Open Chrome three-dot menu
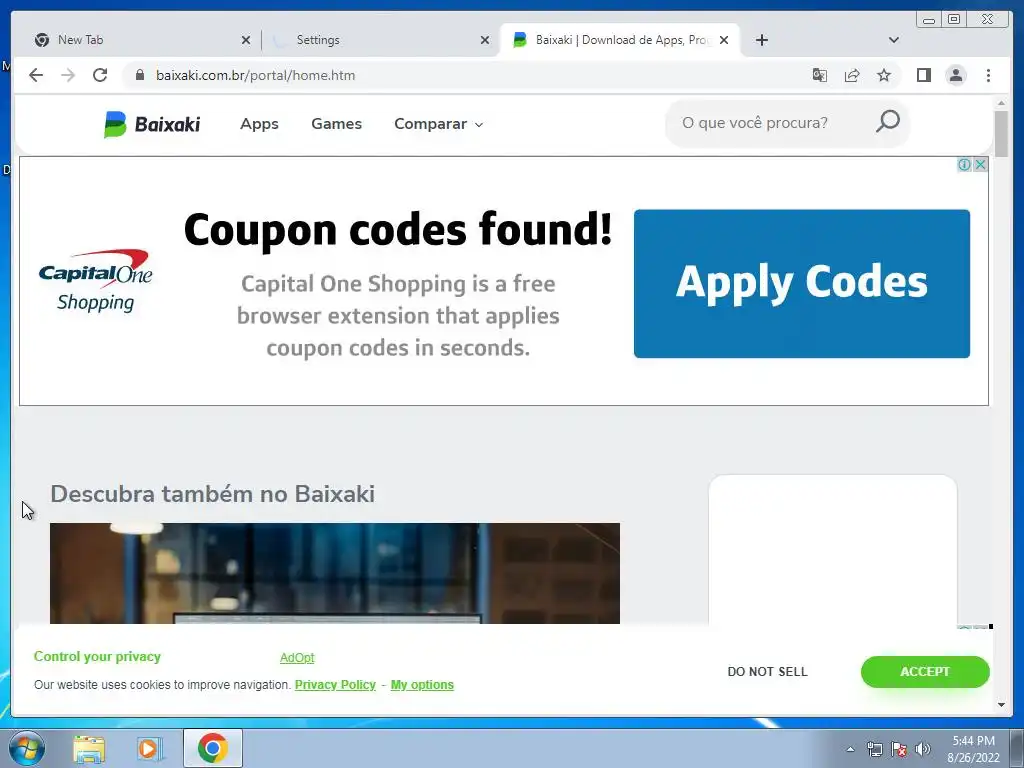Viewport: 1024px width, 768px height. 988,75
